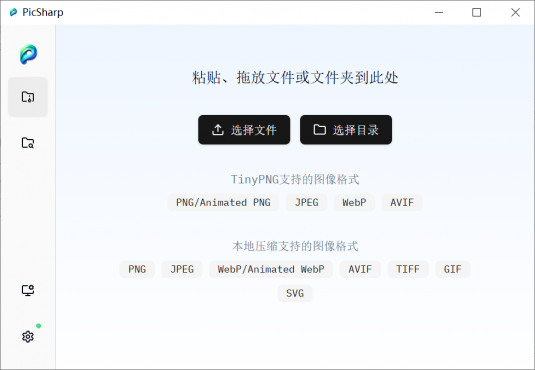The height and width of the screenshot is (370, 535).
Task: Click the JPEG tag under TinyPNG formats
Action: click(306, 202)
